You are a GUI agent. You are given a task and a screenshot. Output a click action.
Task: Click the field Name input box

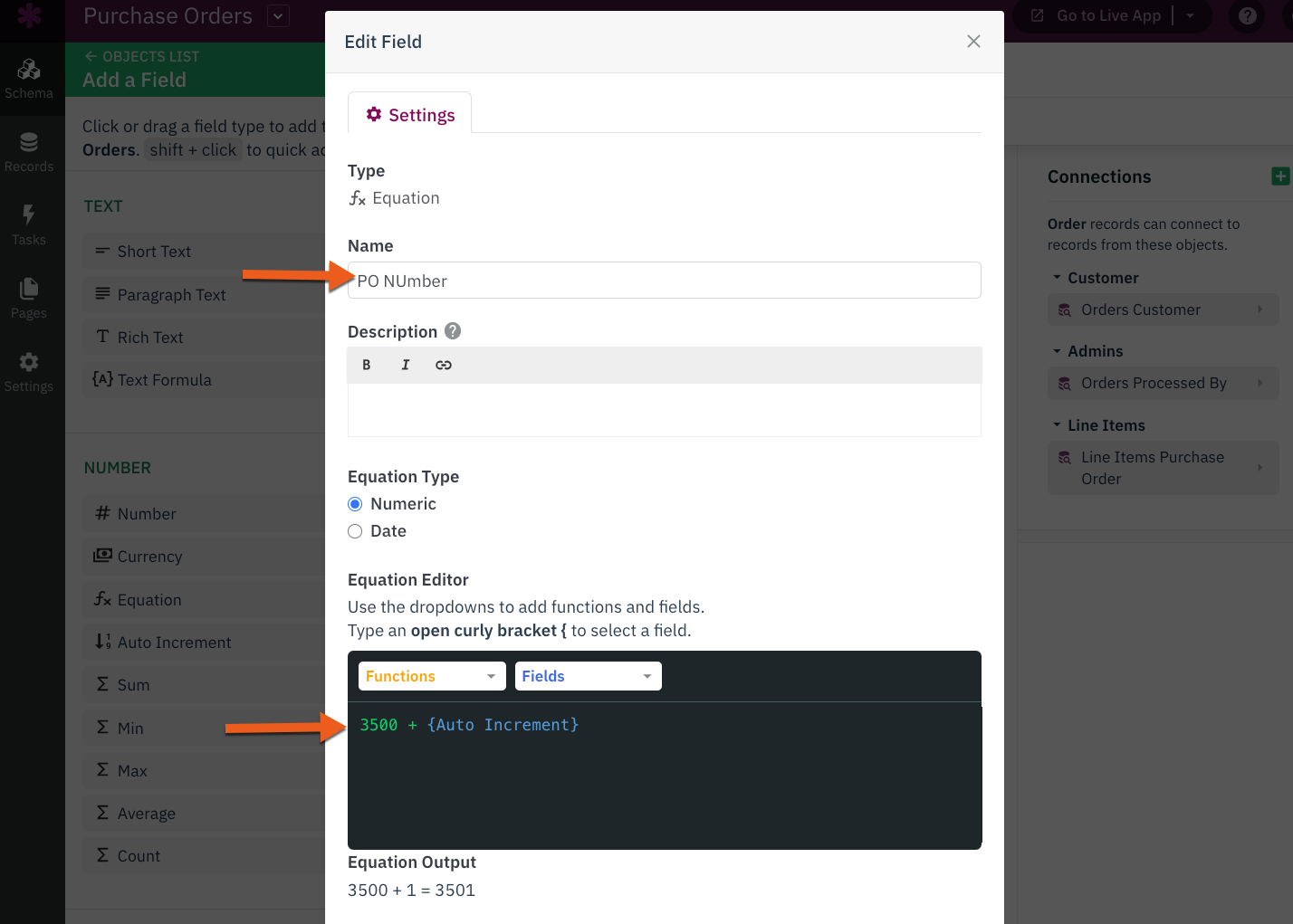click(665, 281)
